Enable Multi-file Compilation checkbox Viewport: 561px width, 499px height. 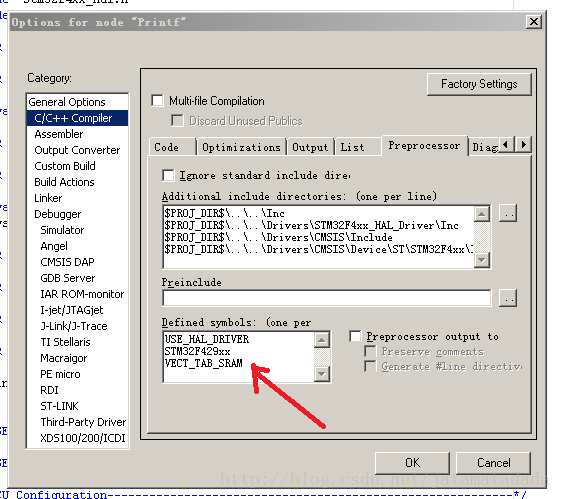[x=157, y=101]
